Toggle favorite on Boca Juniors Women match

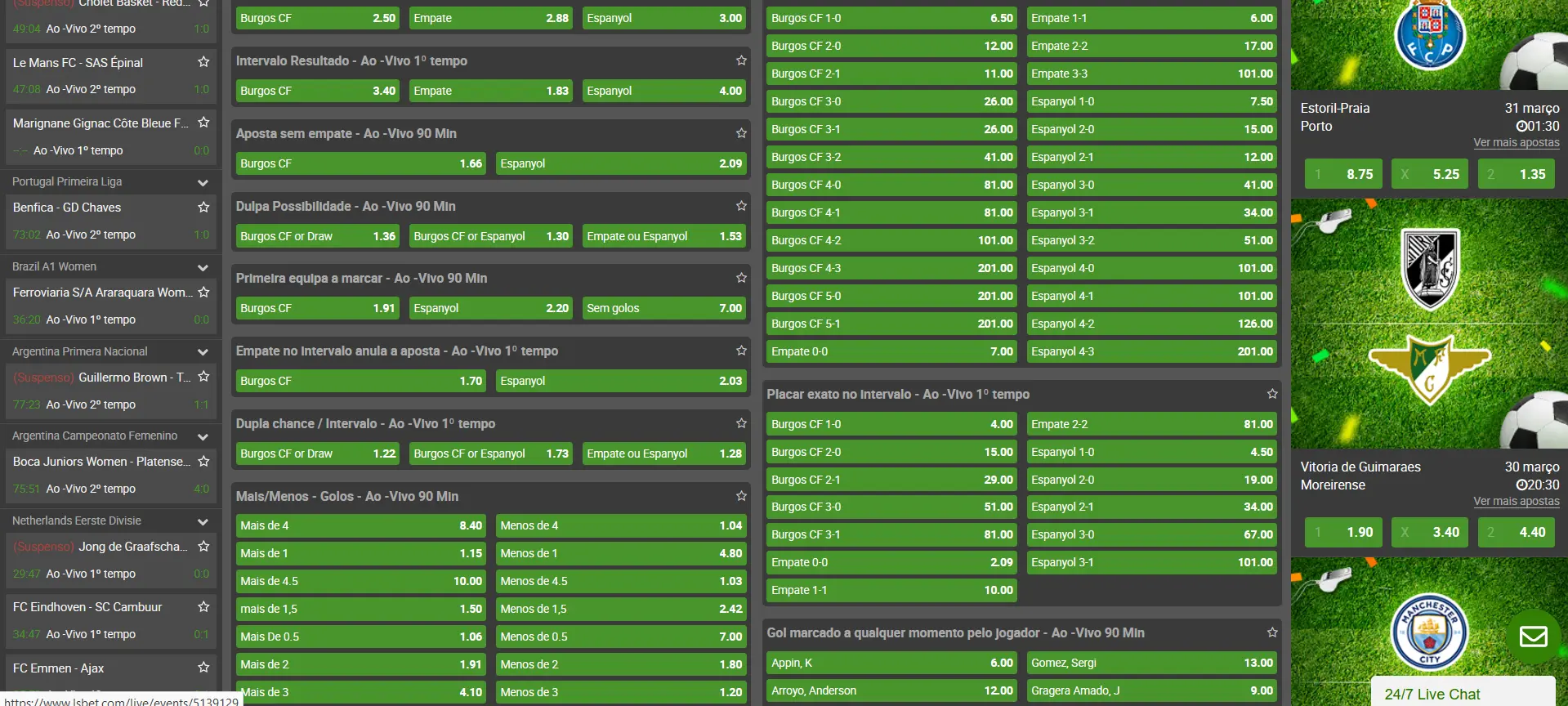[x=203, y=462]
